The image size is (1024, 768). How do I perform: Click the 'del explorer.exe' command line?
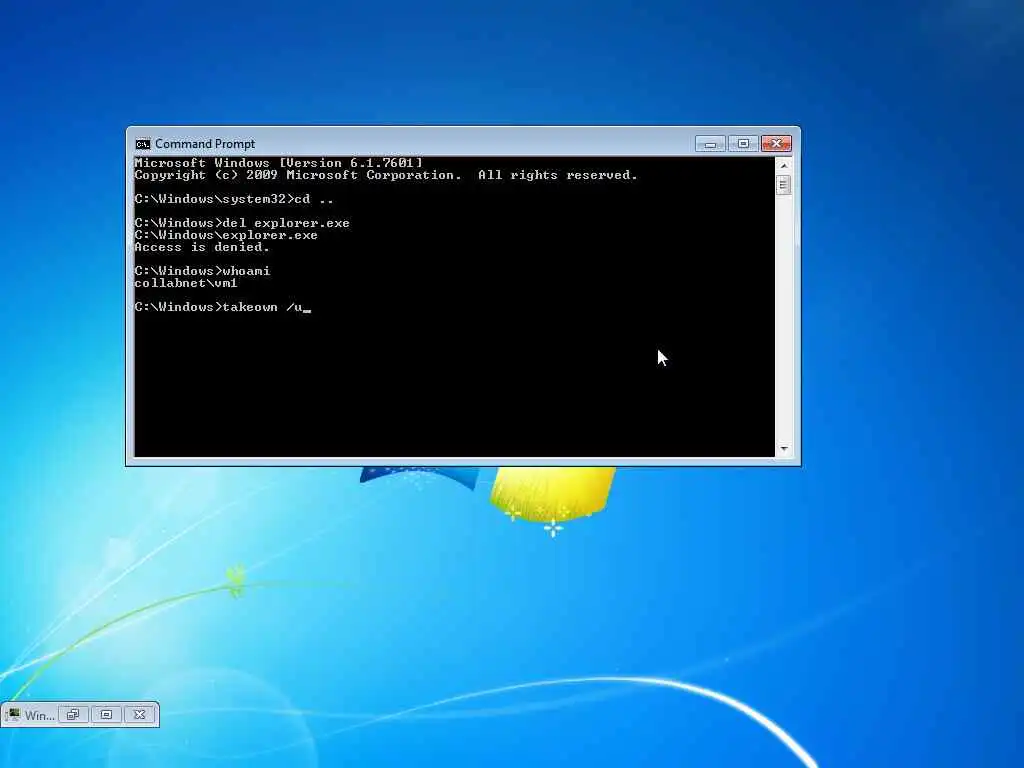[242, 223]
